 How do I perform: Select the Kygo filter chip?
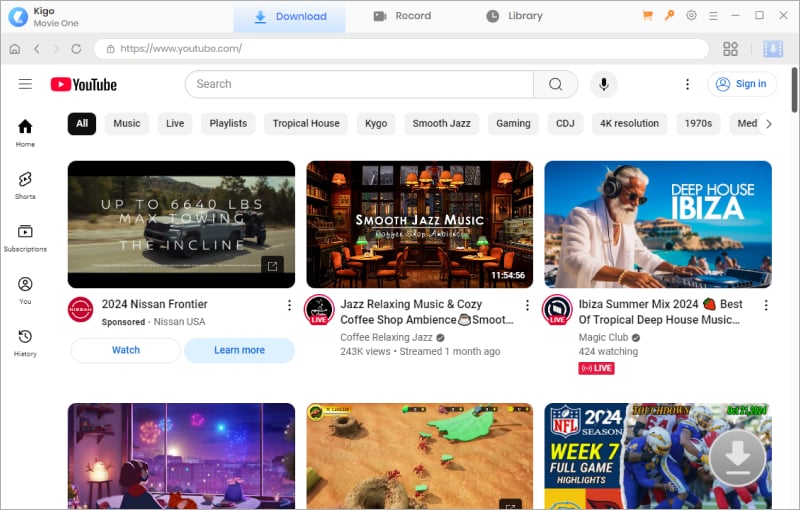click(x=376, y=123)
